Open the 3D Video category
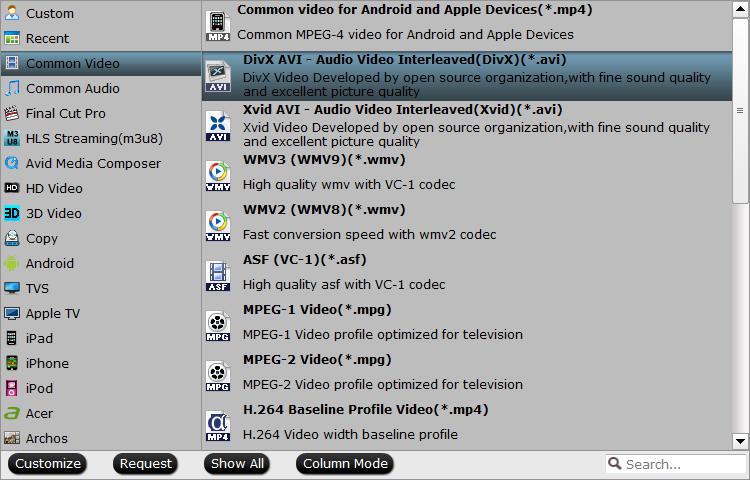Image resolution: width=750 pixels, height=480 pixels. coord(101,213)
